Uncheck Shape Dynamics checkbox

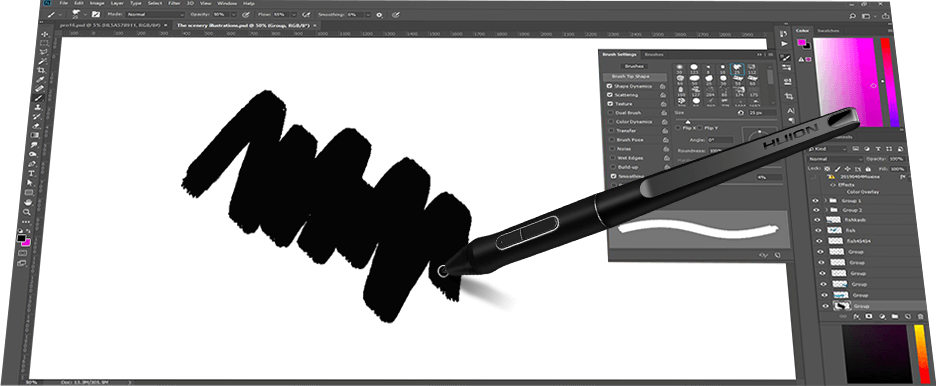609,87
